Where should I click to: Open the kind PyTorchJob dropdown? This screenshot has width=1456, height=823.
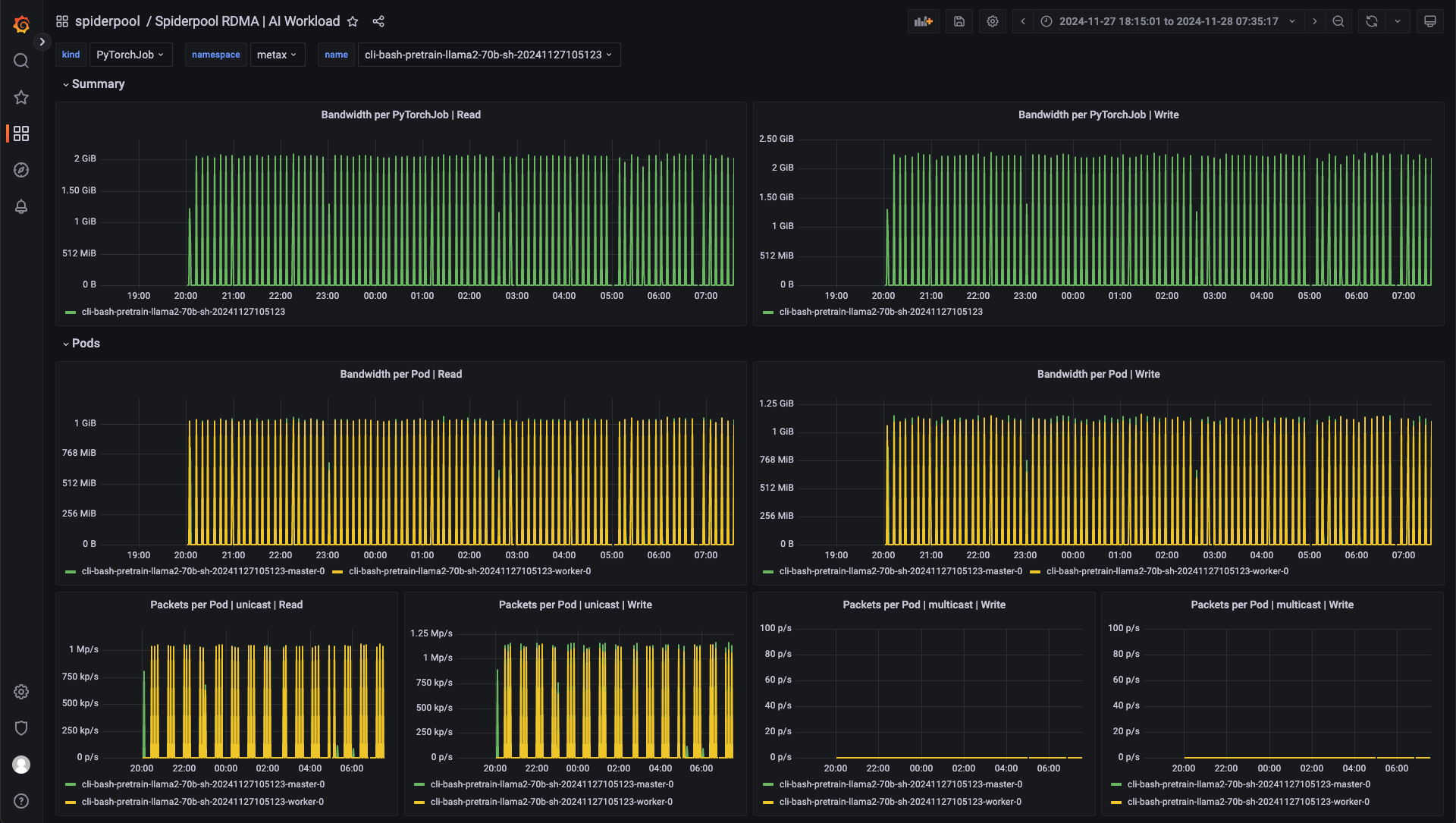[130, 55]
